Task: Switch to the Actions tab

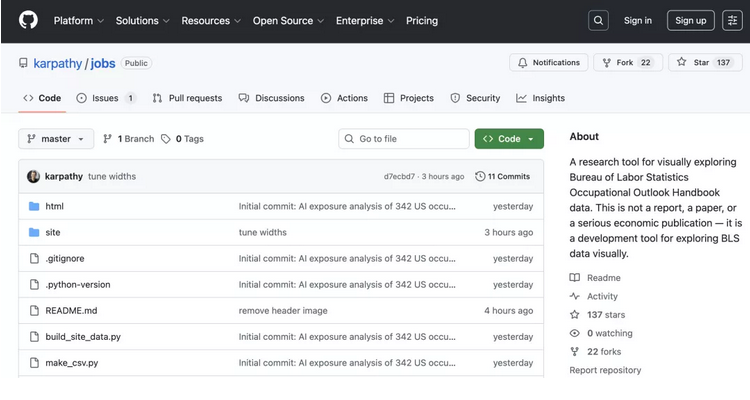Action: click(x=344, y=98)
